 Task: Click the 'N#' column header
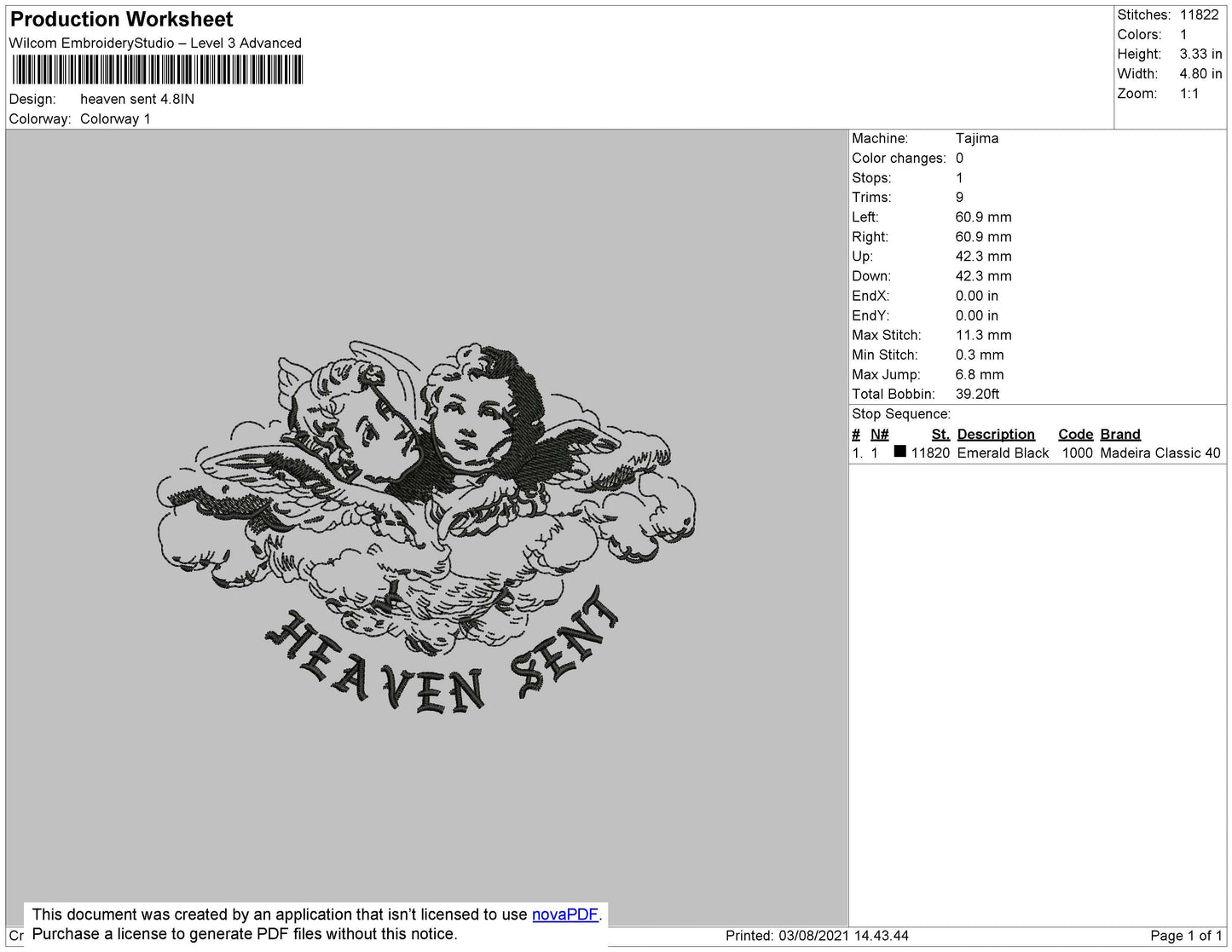click(x=879, y=434)
